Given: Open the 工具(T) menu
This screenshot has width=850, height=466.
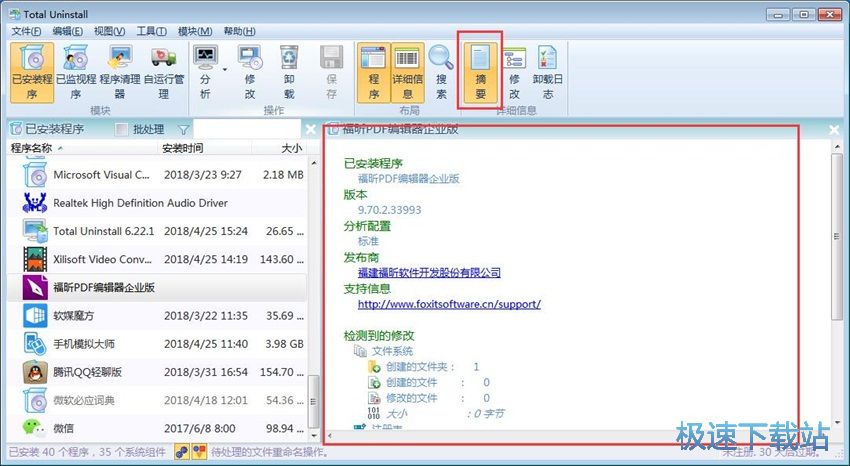Looking at the screenshot, I should (151, 31).
